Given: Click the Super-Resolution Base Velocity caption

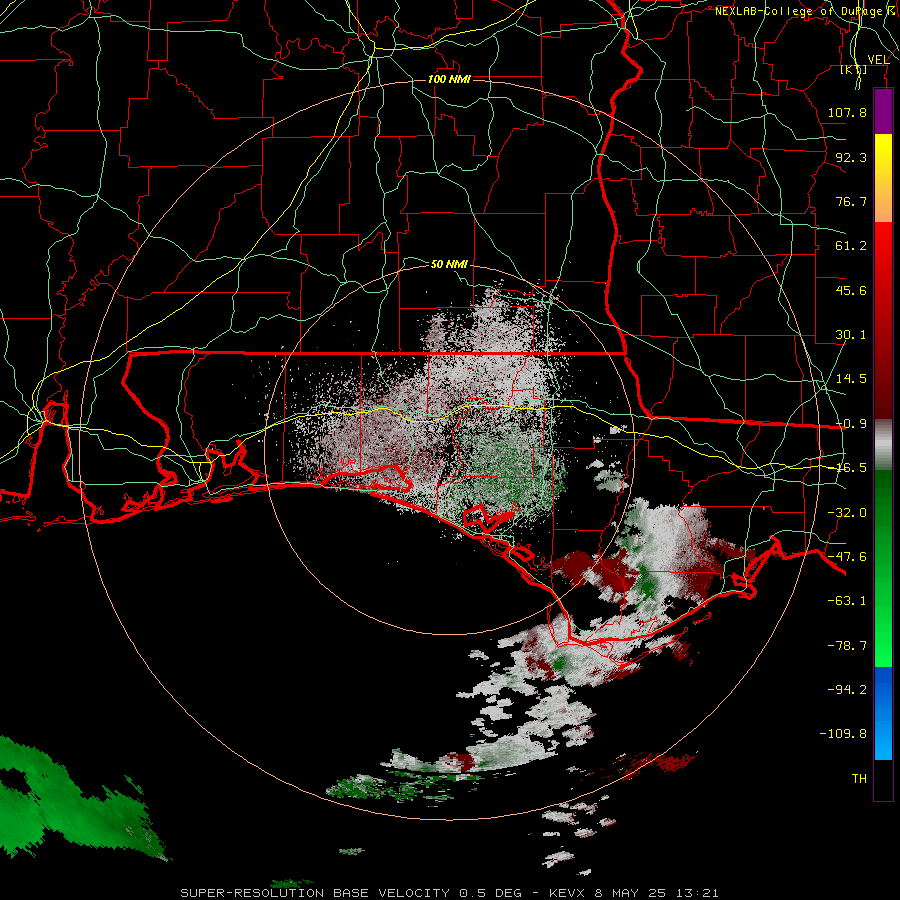Looking at the screenshot, I should point(449,893).
